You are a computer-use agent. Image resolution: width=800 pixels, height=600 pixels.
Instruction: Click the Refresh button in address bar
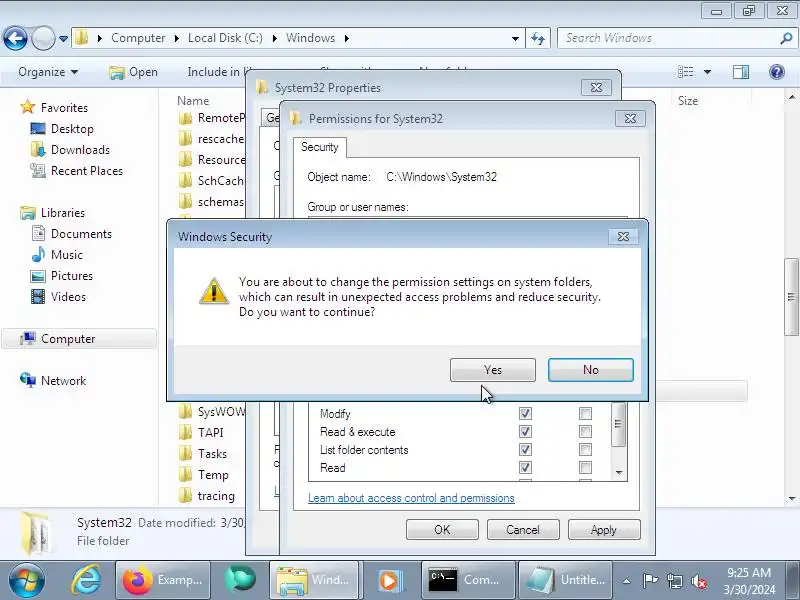(538, 38)
